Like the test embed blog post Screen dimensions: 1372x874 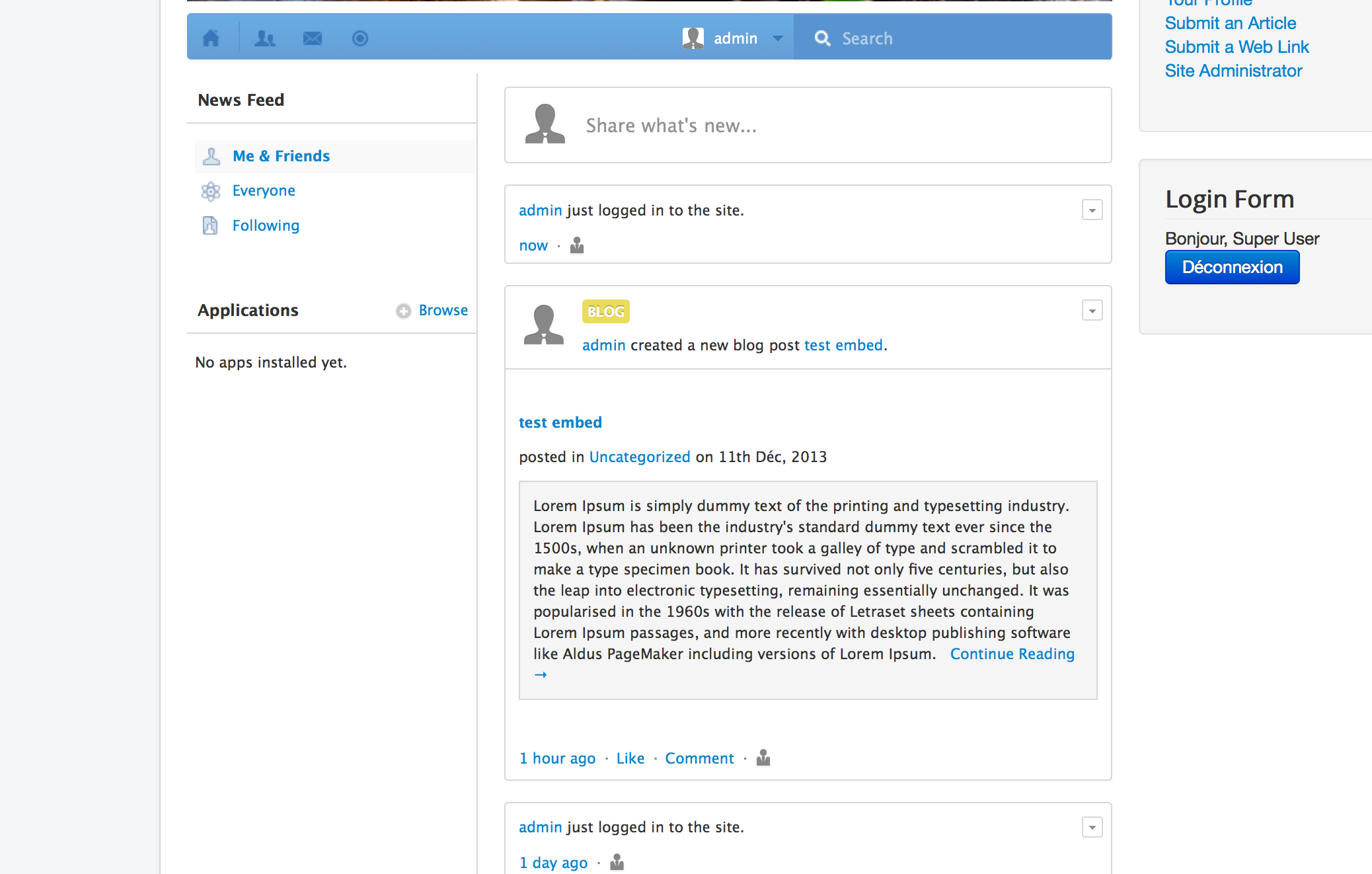pyautogui.click(x=630, y=758)
